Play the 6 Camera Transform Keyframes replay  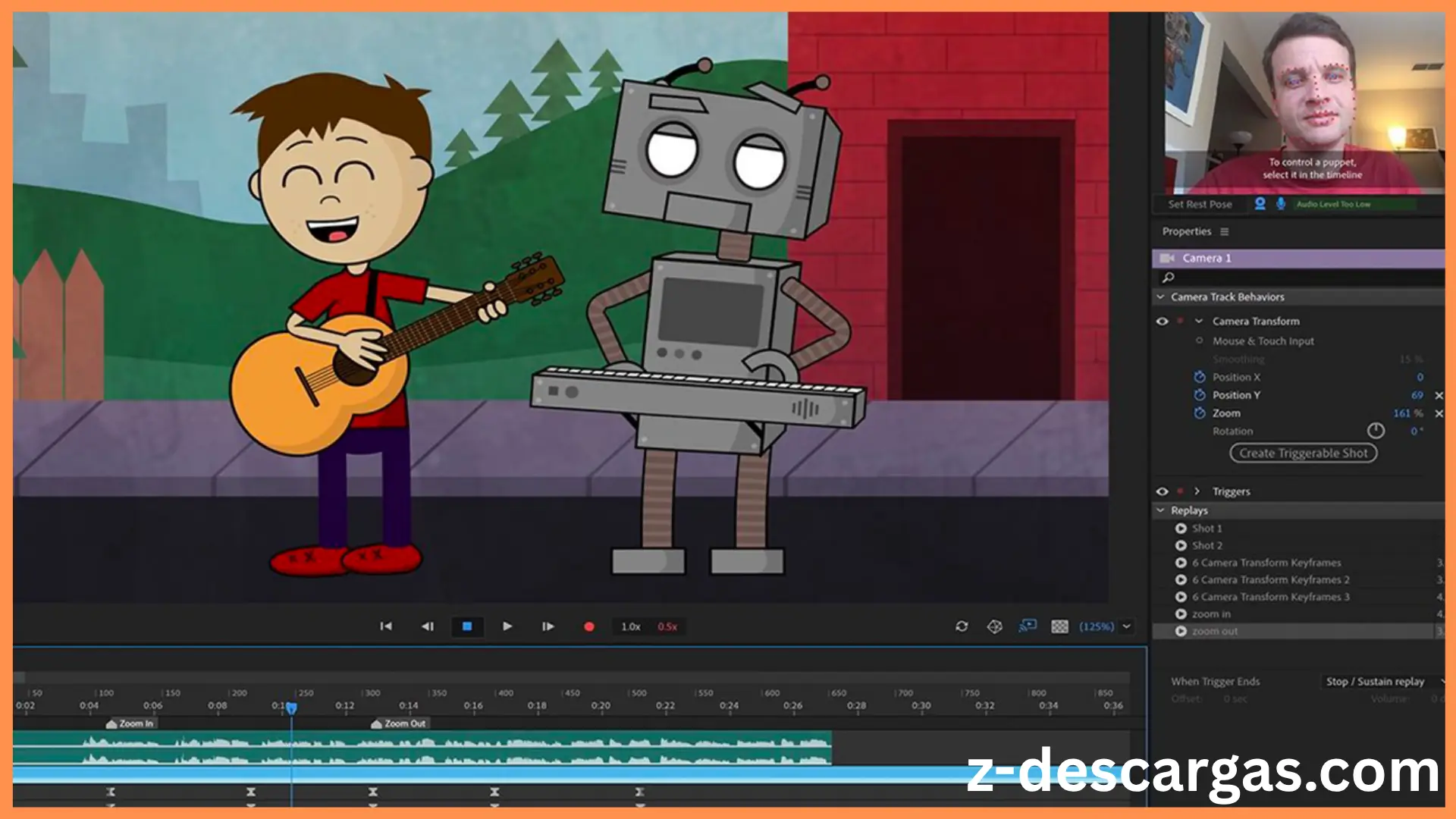pos(1181,563)
